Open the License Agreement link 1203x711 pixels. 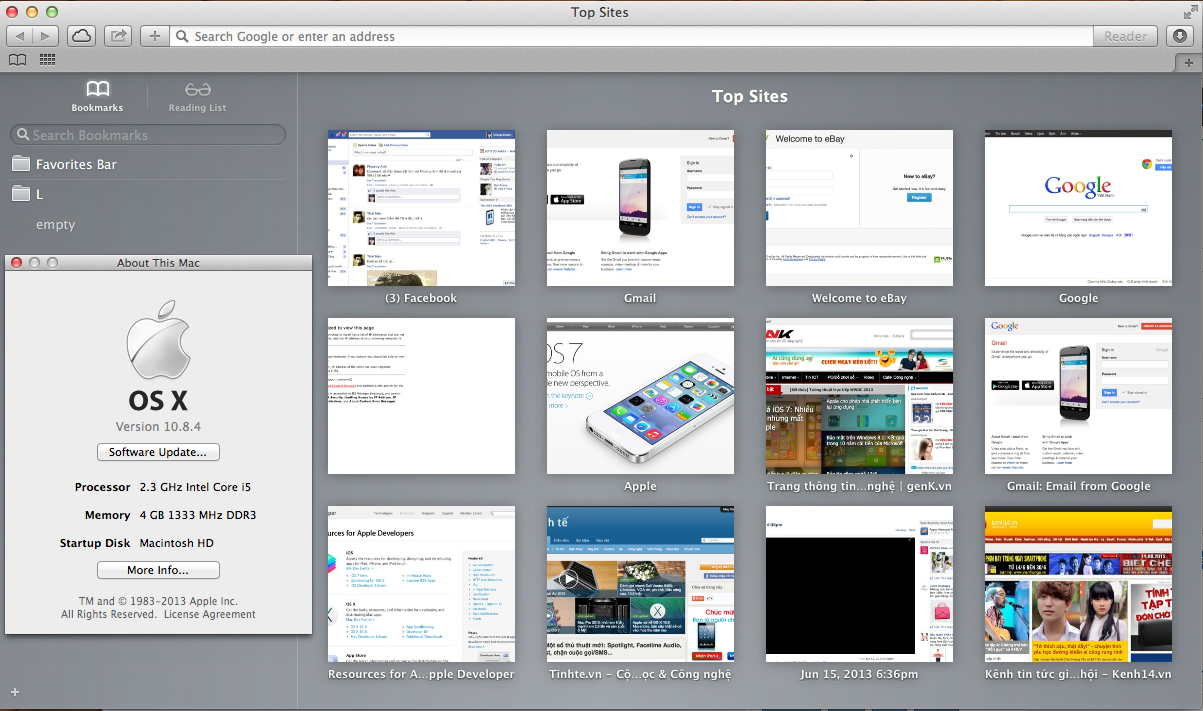[210, 614]
